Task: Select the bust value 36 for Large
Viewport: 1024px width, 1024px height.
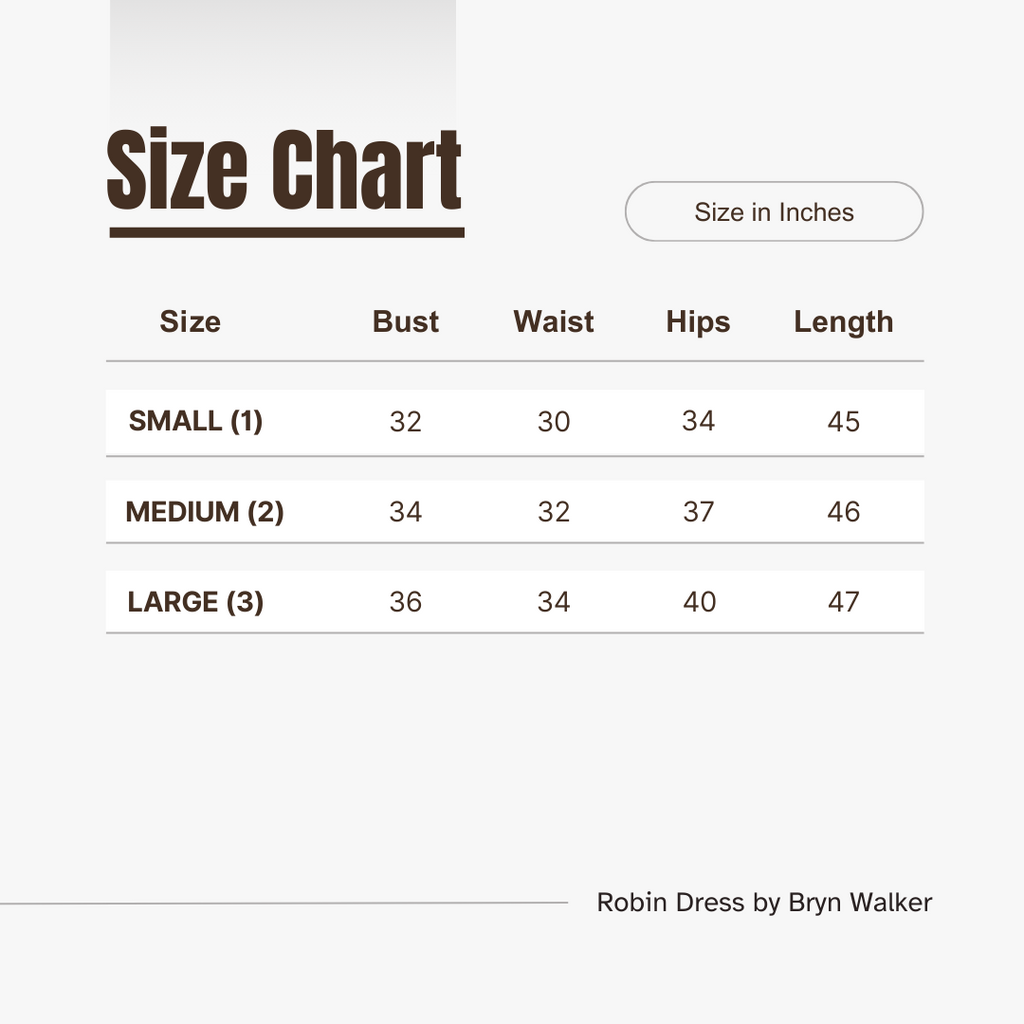Action: click(406, 602)
